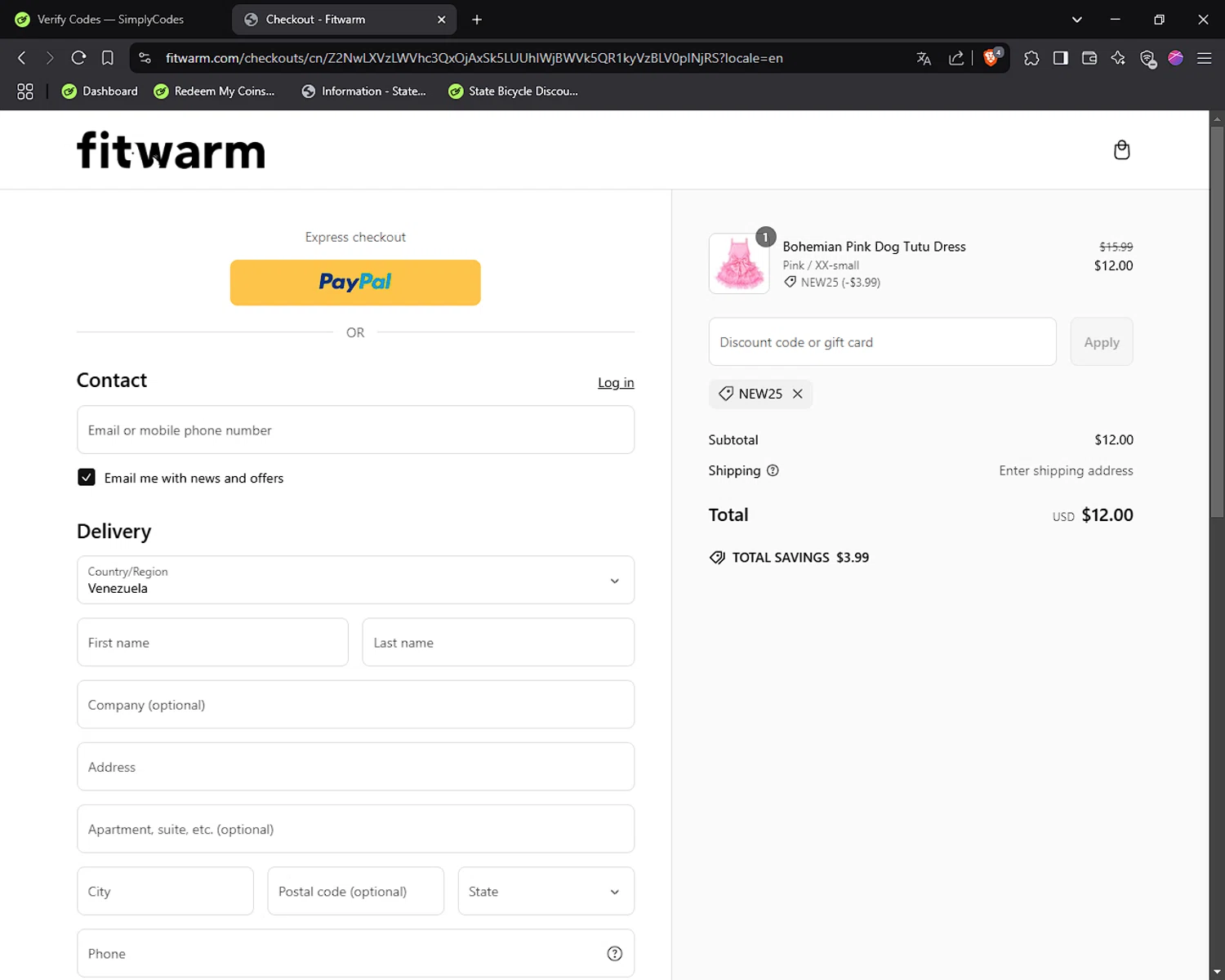Click the browser forward arrow
The width and height of the screenshot is (1225, 980).
coord(50,58)
